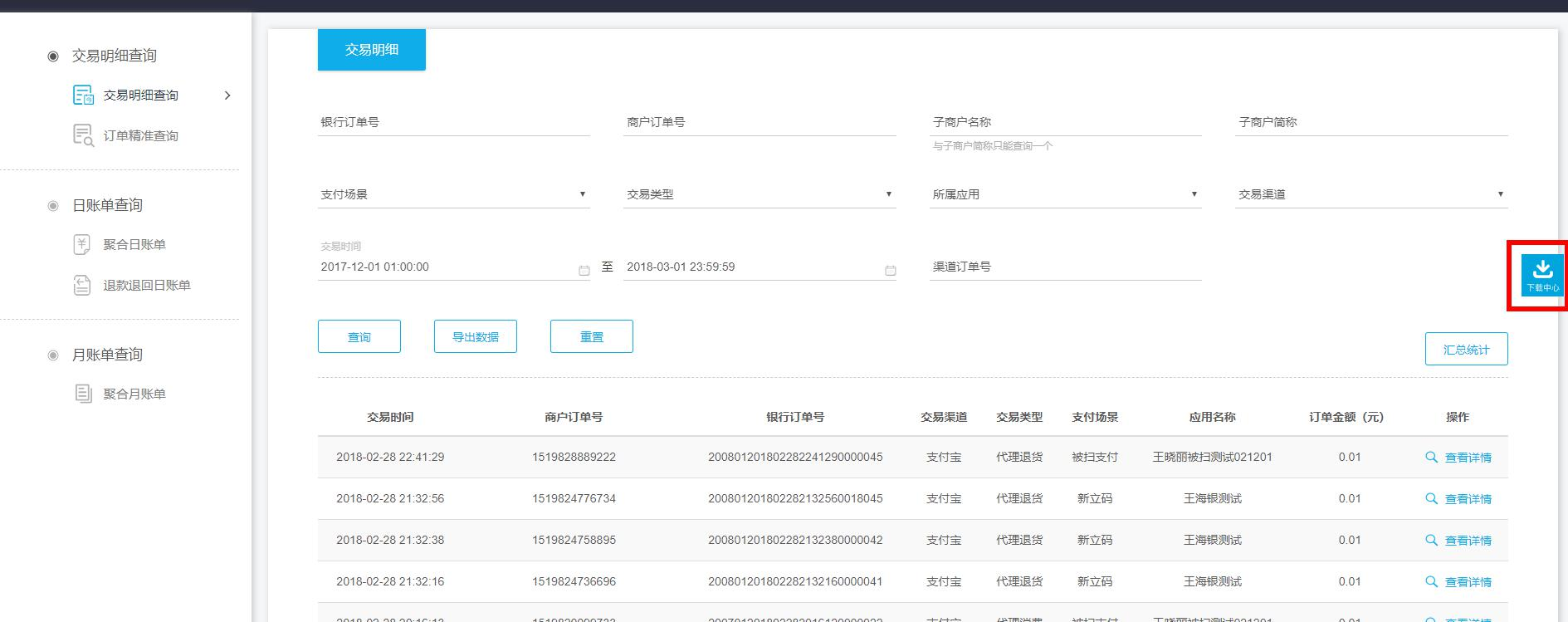Focus the 渠道订单号 input field
This screenshot has width=1568, height=622.
point(1066,267)
